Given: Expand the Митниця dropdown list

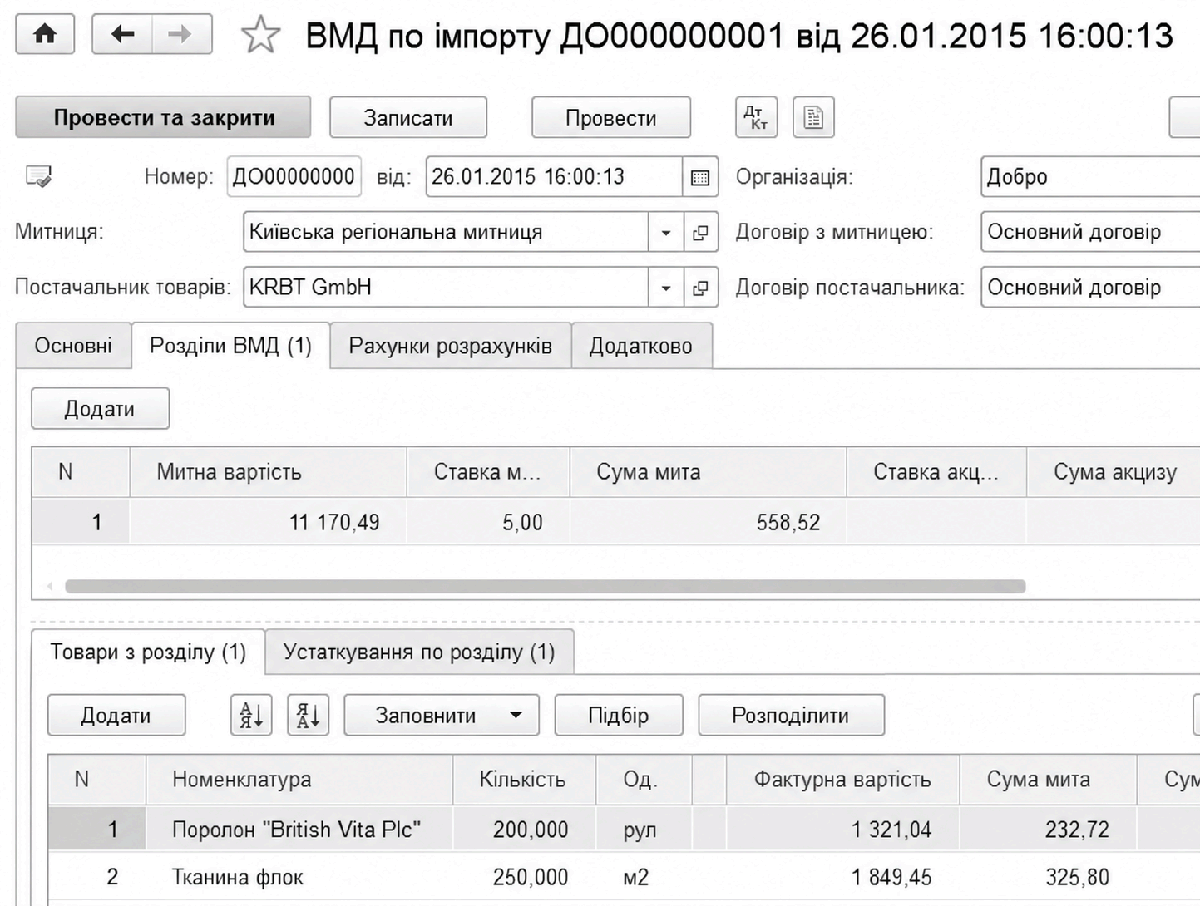Looking at the screenshot, I should [667, 233].
